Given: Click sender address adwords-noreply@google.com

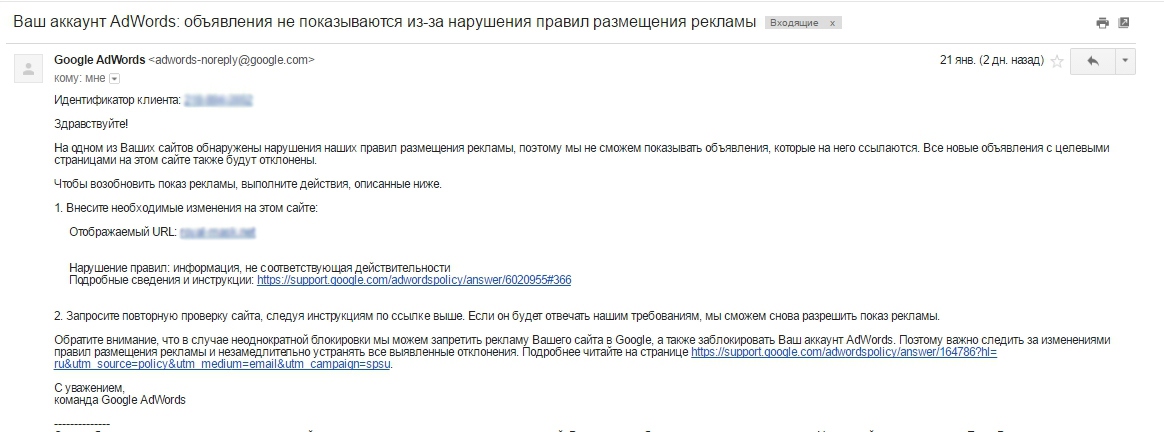Looking at the screenshot, I should pos(232,60).
